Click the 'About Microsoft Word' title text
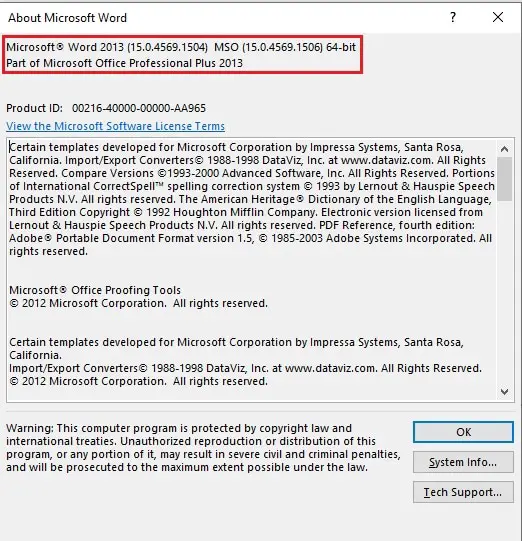 (x=67, y=18)
